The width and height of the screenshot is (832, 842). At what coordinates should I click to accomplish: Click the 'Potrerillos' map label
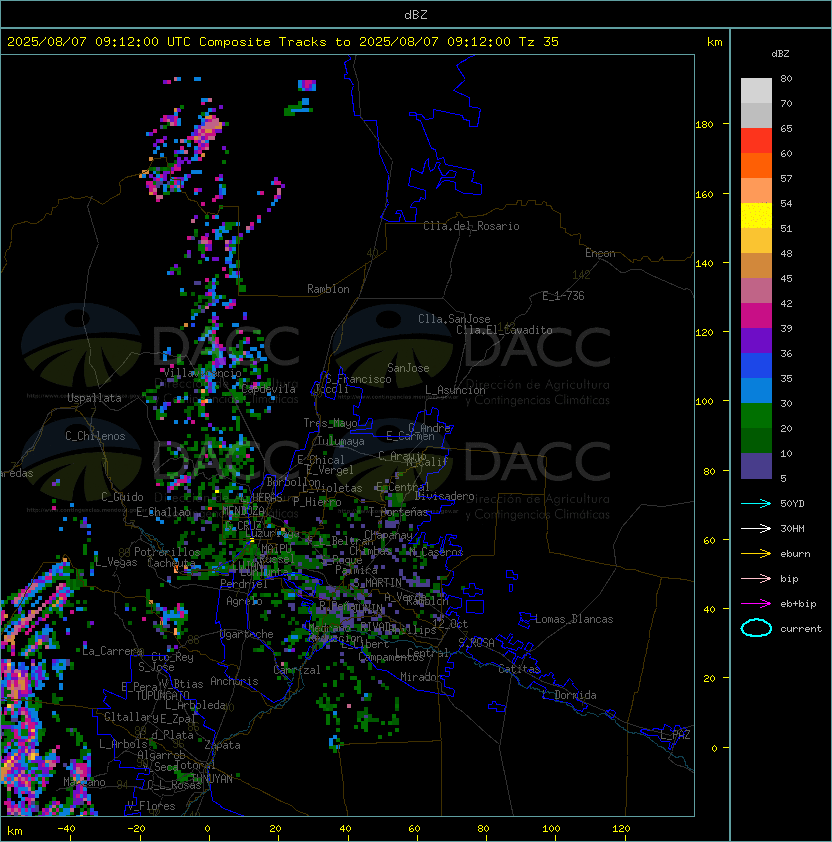(x=167, y=552)
